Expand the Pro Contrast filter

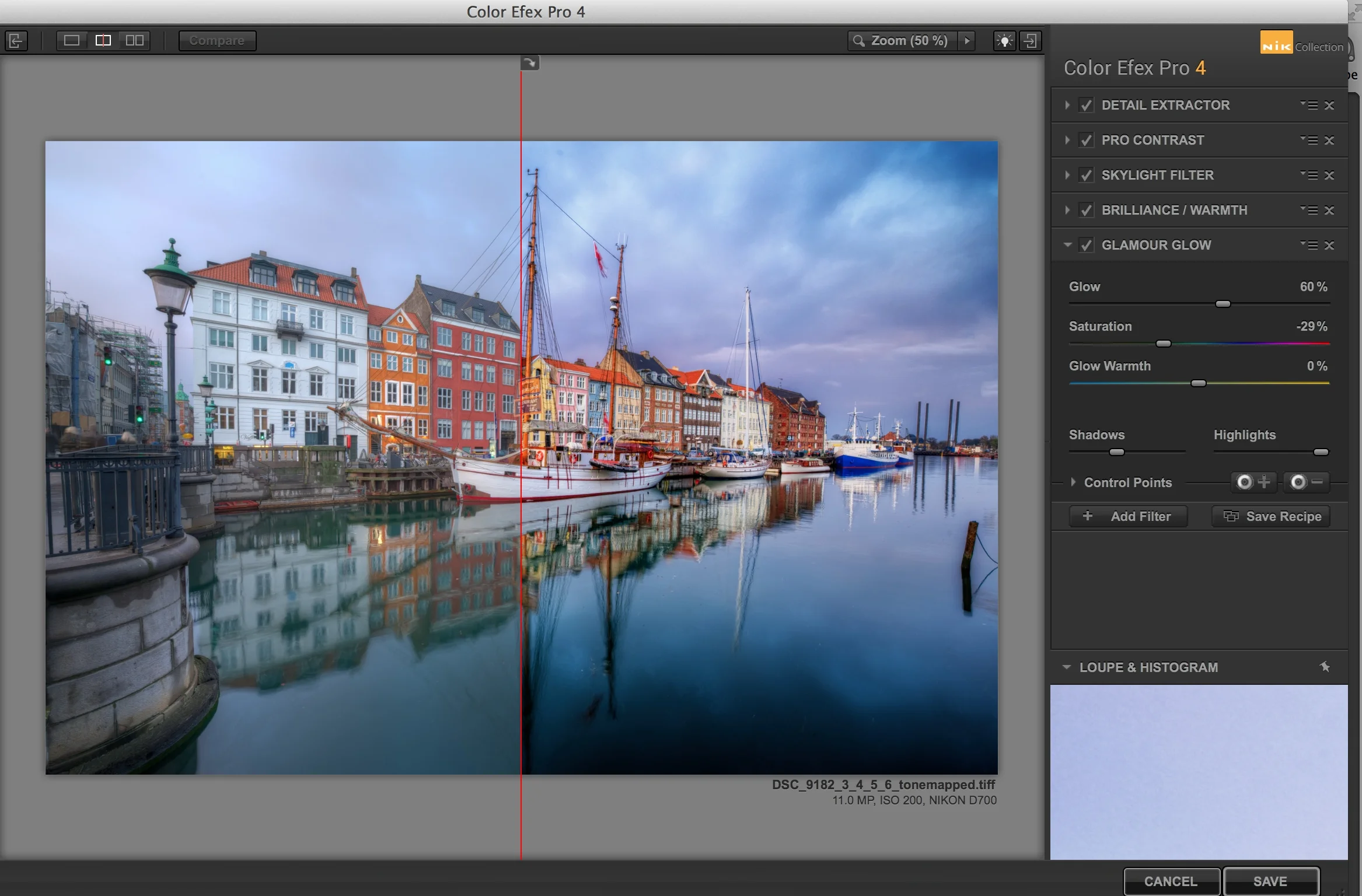(x=1067, y=140)
